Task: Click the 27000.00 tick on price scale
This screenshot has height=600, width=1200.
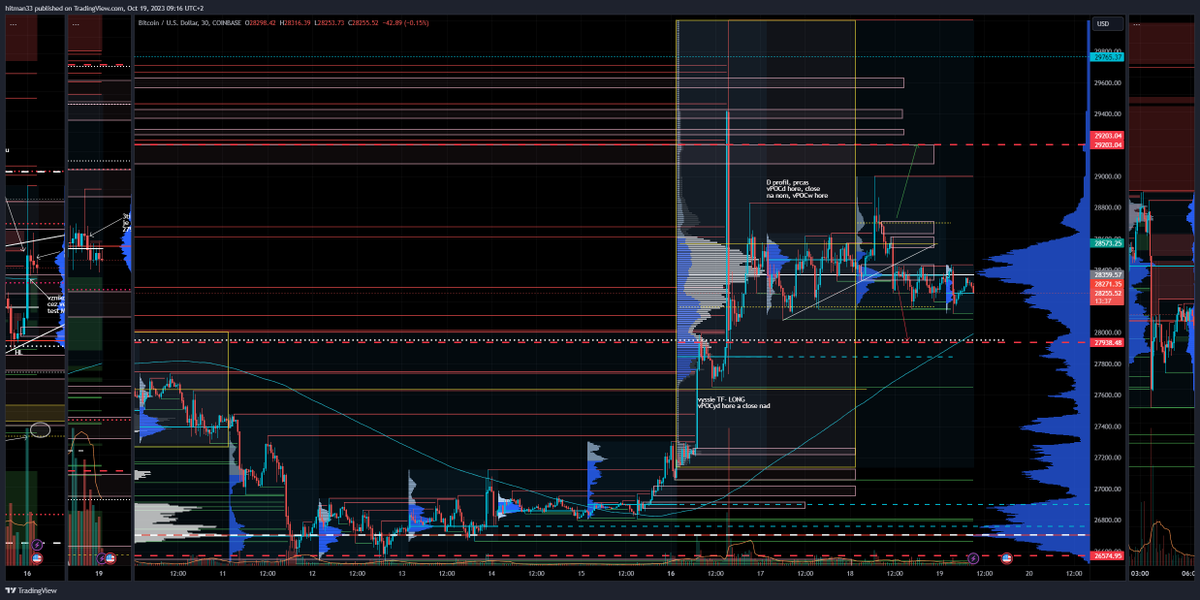Action: [1108, 489]
